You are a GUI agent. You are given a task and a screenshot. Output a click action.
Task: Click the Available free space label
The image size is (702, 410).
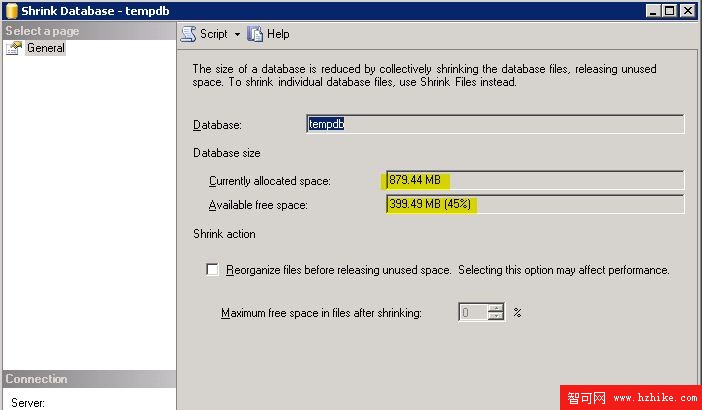click(258, 205)
